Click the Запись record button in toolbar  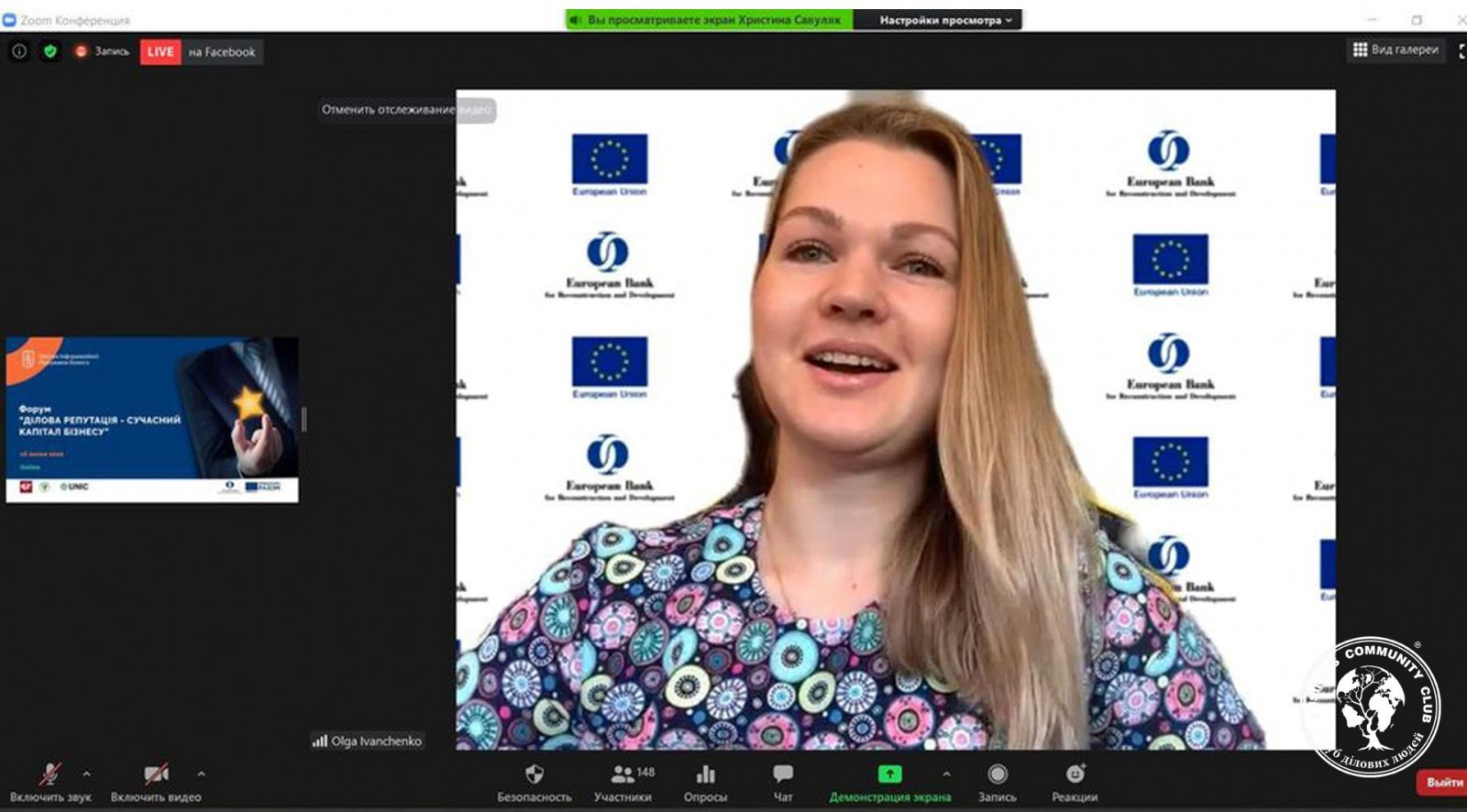(998, 784)
